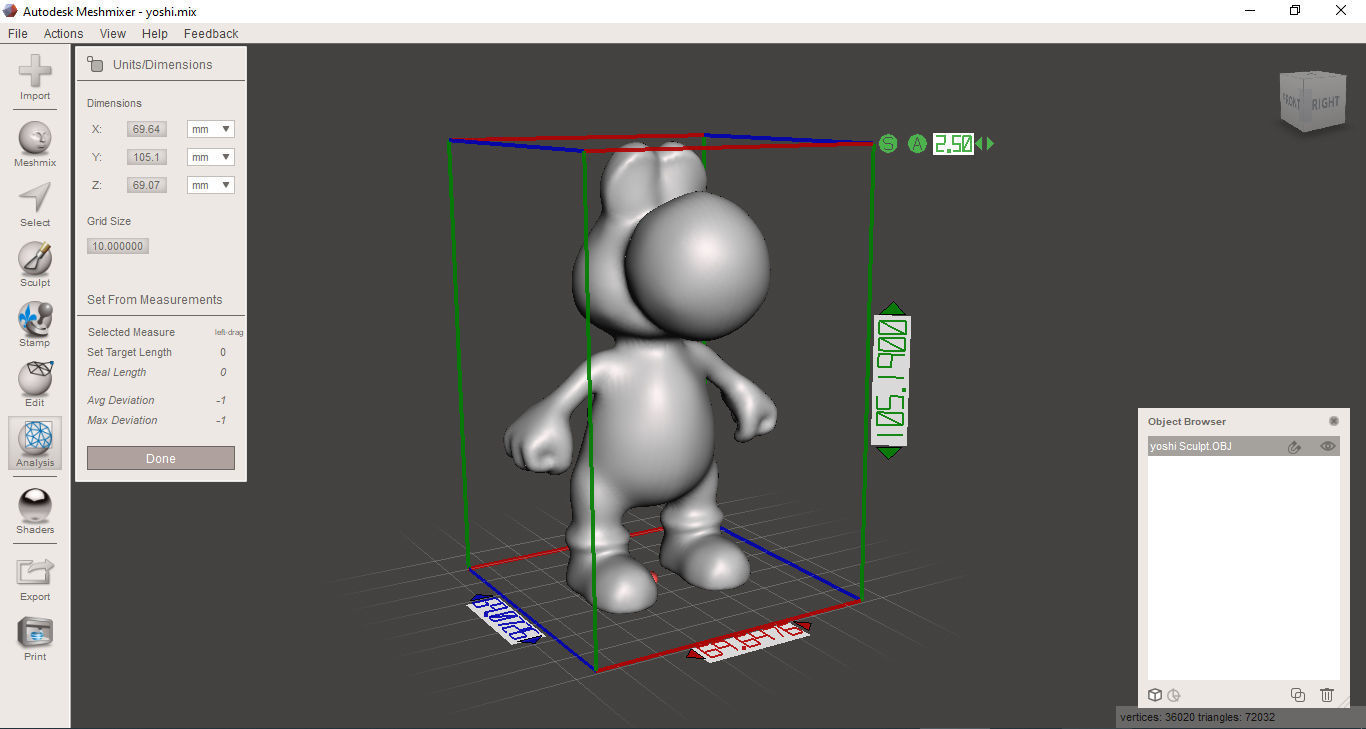Click the Avg Deviation label
Image resolution: width=1366 pixels, height=729 pixels.
121,400
